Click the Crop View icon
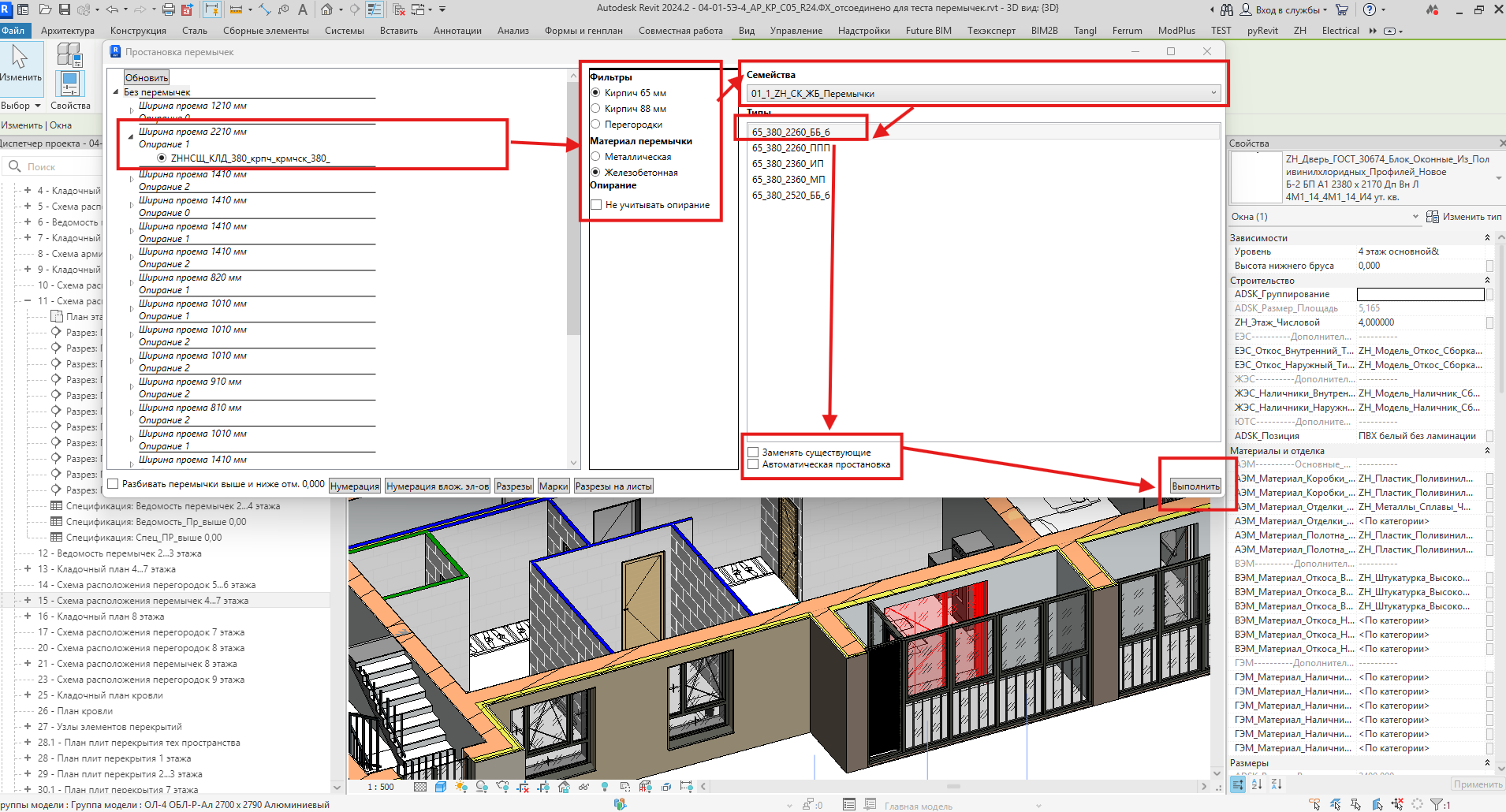Viewport: 1506px width, 812px height. [x=523, y=787]
